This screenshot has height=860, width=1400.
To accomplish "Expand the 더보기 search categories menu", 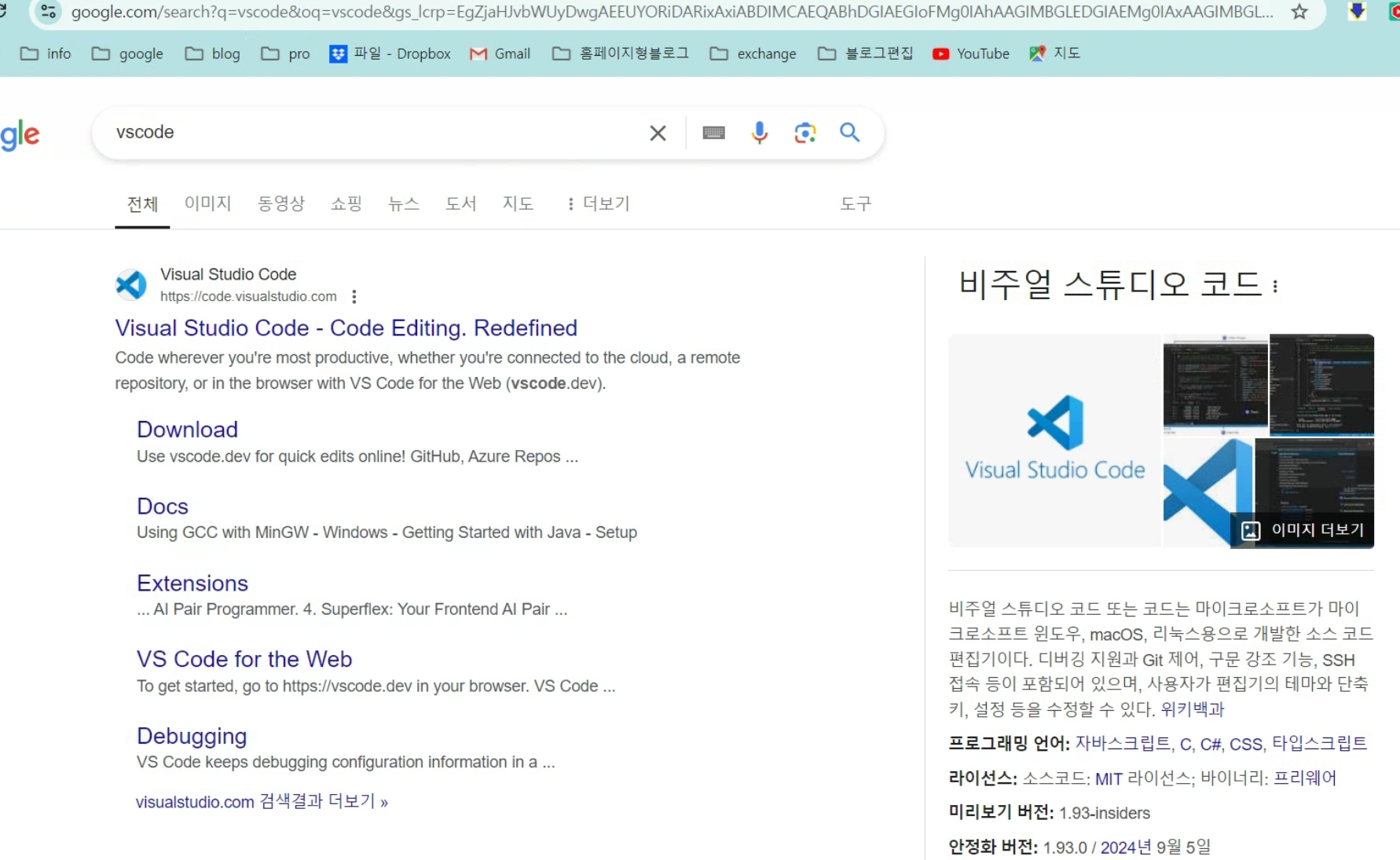I will point(598,204).
